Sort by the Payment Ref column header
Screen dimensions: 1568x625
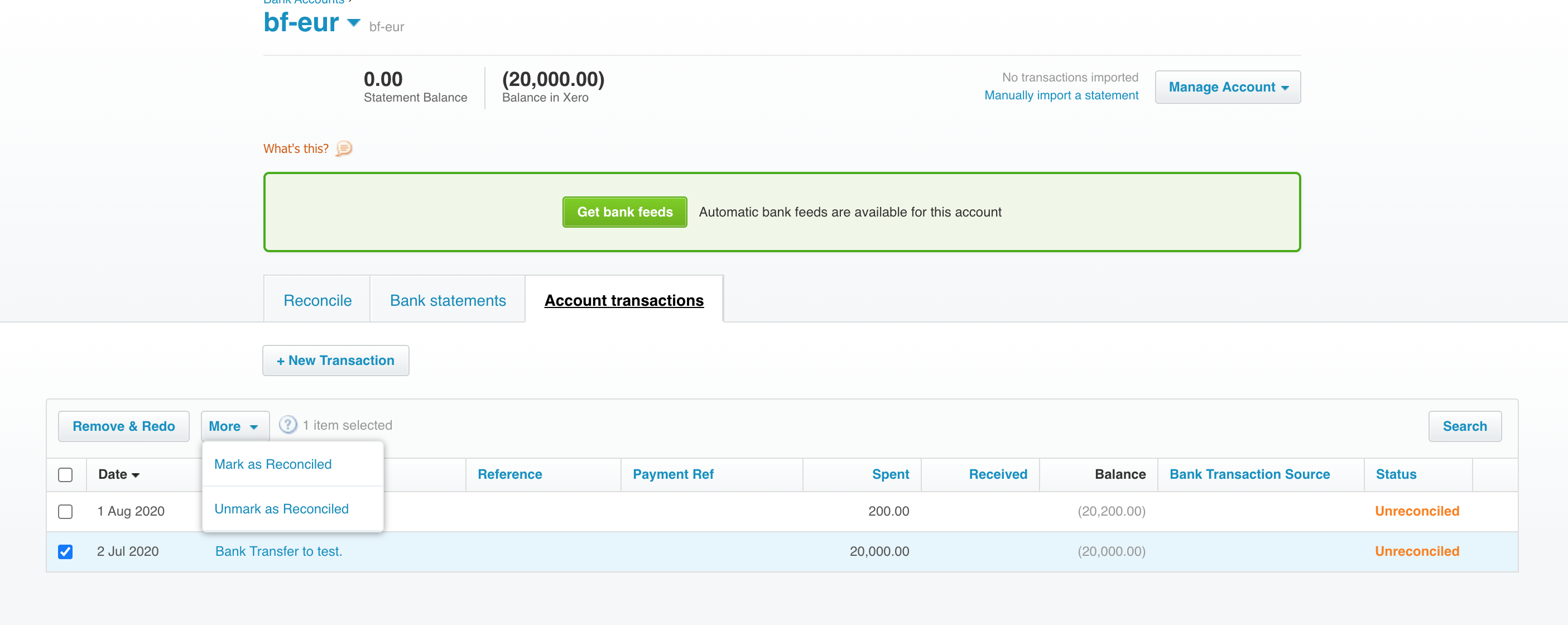point(672,474)
